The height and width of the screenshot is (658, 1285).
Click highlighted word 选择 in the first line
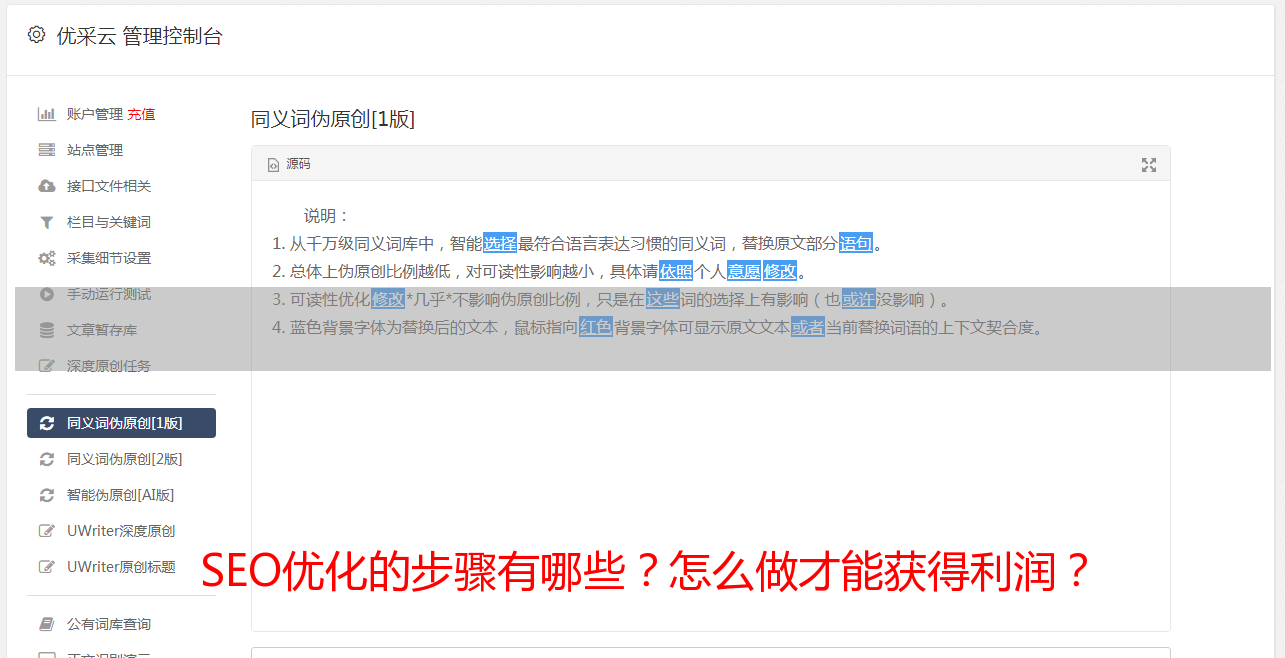click(500, 243)
